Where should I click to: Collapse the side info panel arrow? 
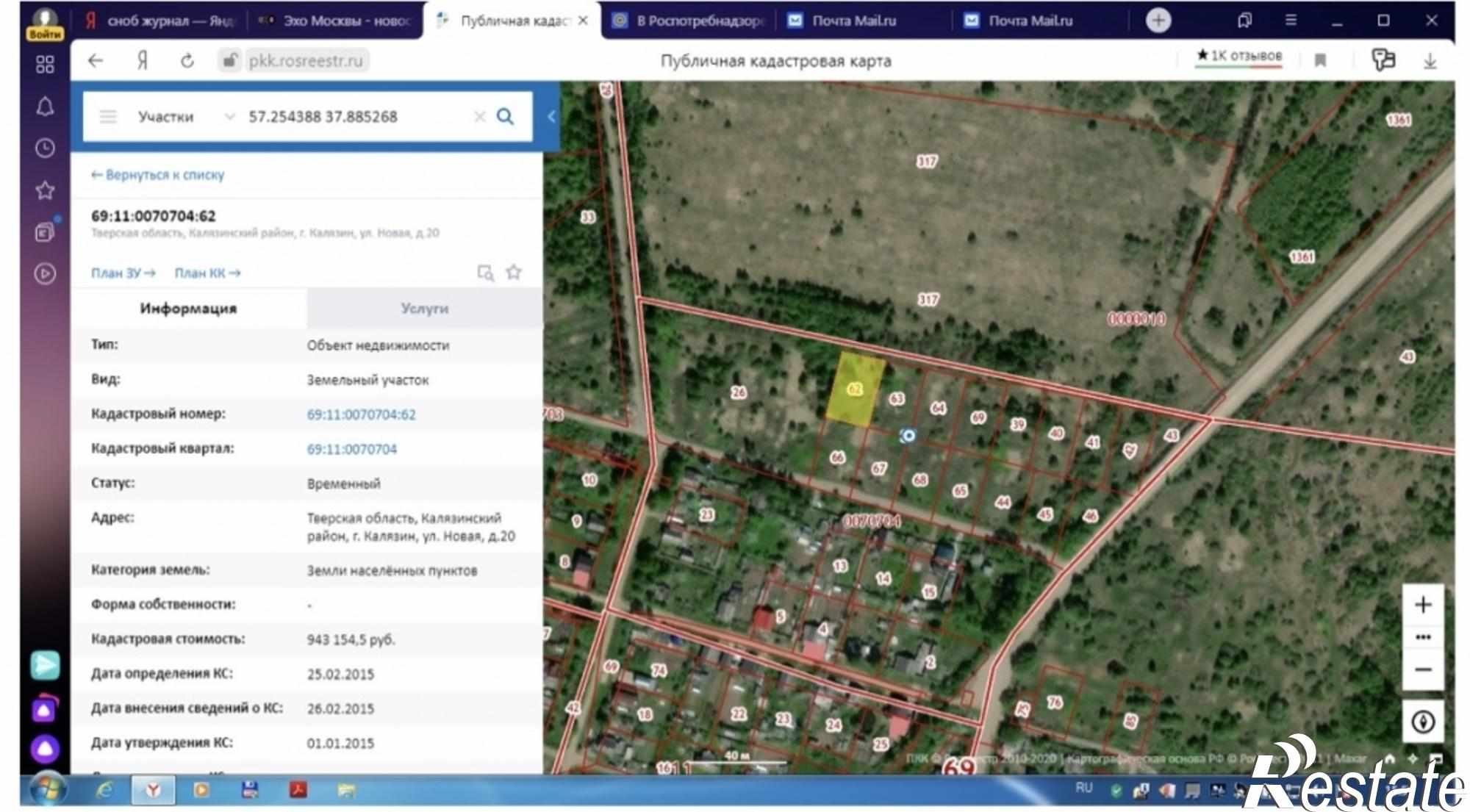[x=551, y=116]
